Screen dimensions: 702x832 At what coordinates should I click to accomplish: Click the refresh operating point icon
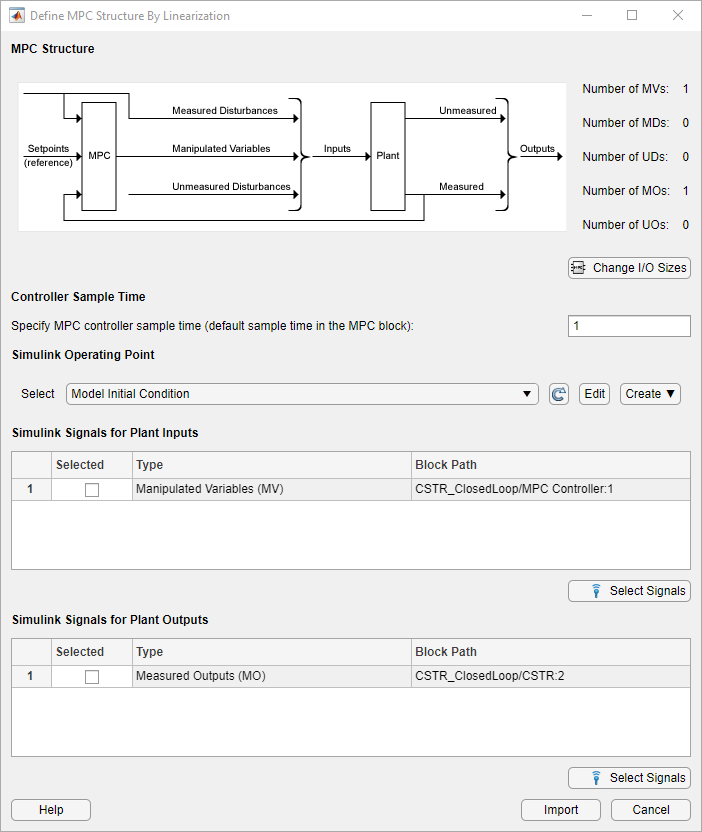(x=559, y=394)
